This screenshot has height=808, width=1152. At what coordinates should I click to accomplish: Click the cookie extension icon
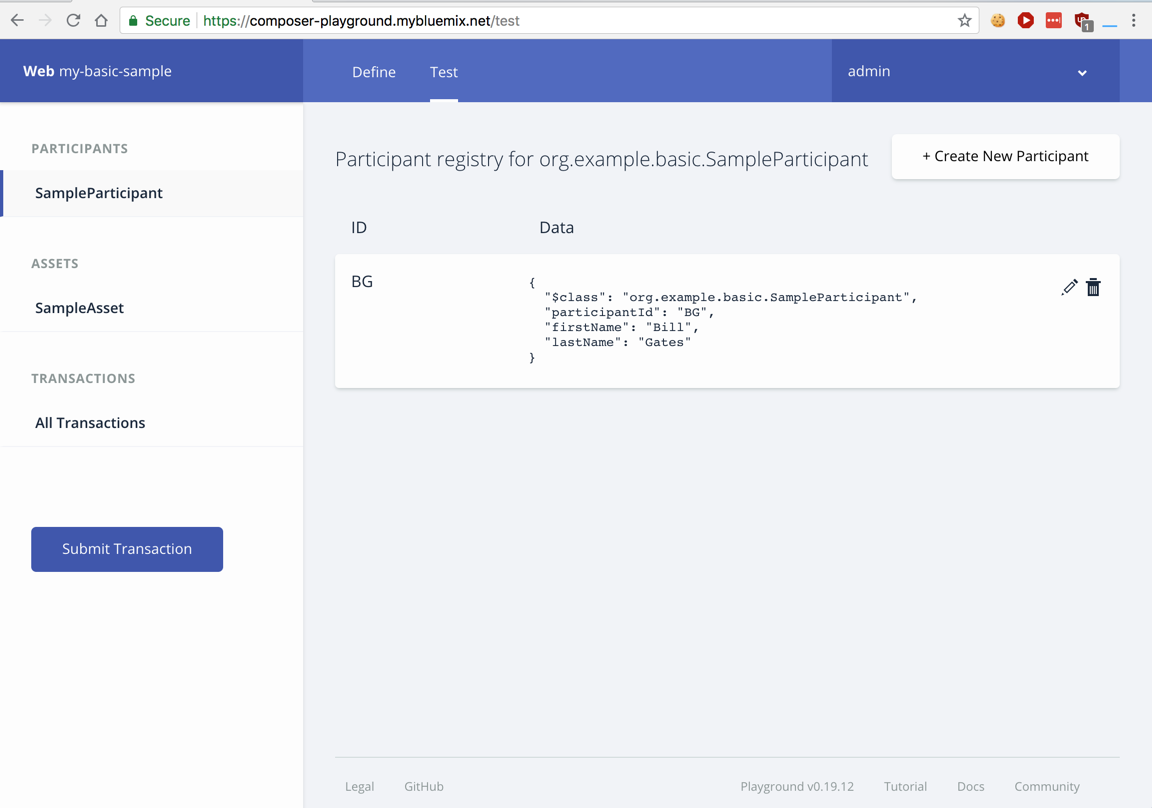(x=997, y=20)
